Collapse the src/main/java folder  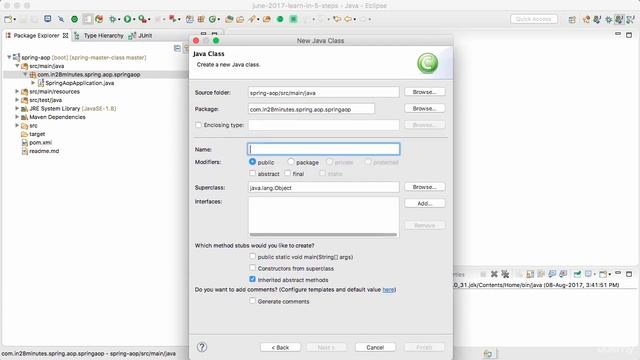[17, 66]
